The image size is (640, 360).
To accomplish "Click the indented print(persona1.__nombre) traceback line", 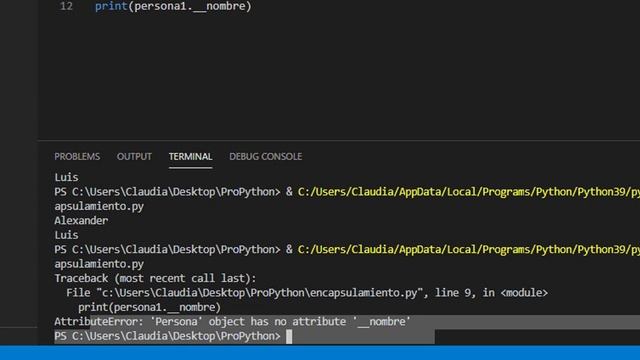I will [149, 307].
